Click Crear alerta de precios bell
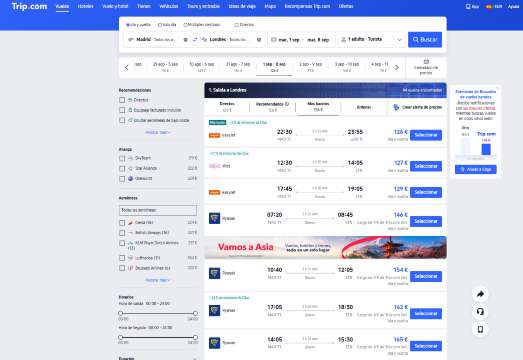 click(418, 107)
